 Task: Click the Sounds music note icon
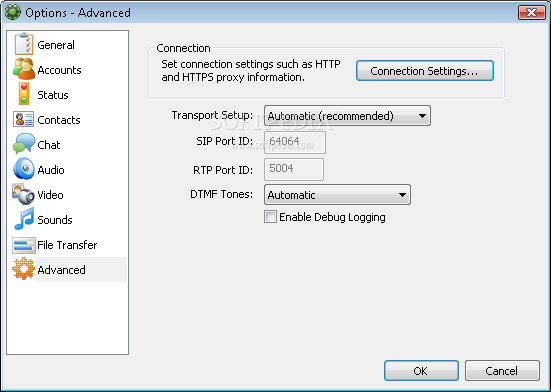pyautogui.click(x=24, y=219)
